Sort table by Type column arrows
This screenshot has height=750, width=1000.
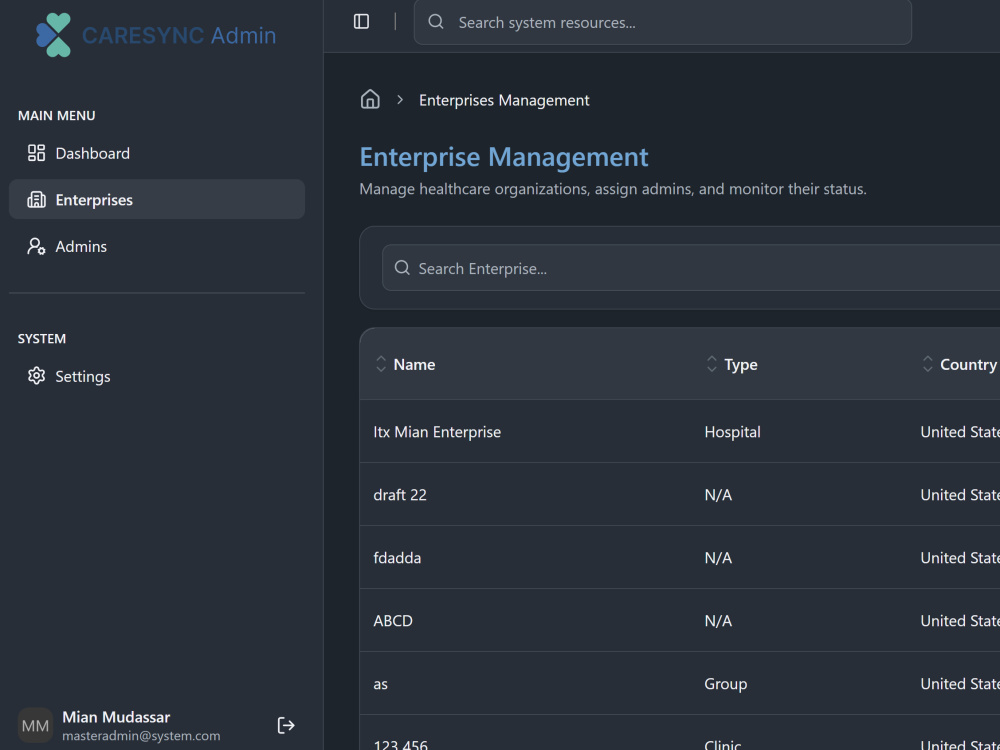[x=712, y=364]
